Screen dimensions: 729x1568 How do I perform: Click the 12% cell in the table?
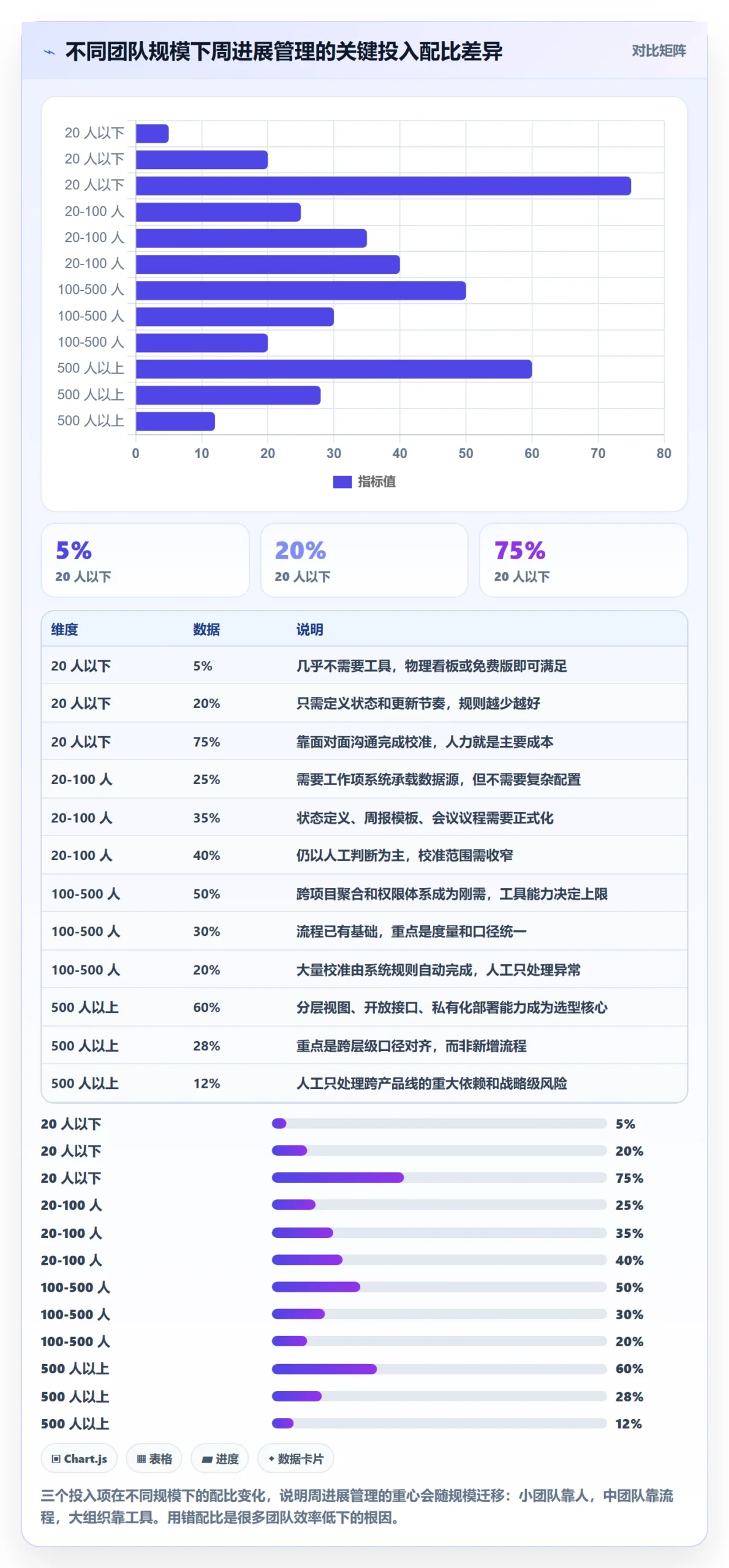pyautogui.click(x=206, y=1083)
